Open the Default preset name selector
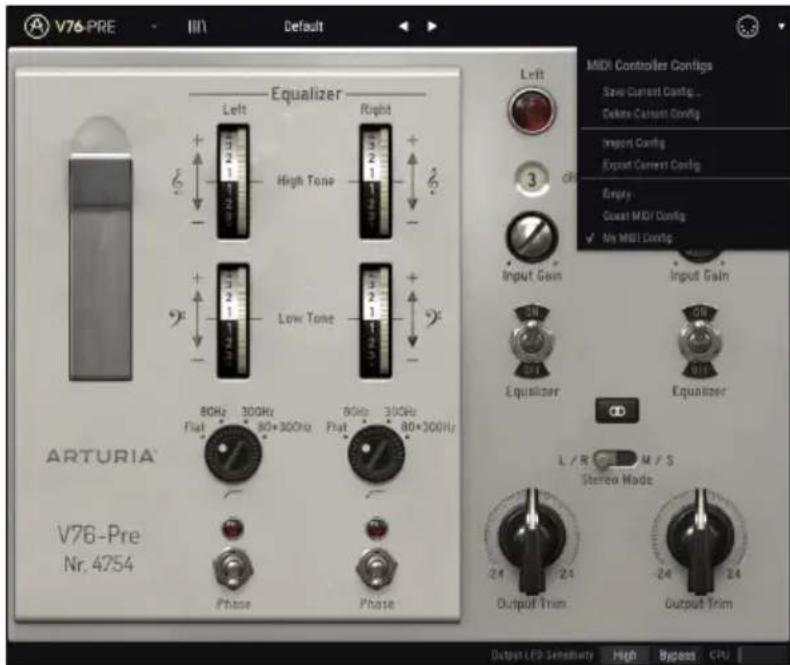Image resolution: width=790 pixels, height=665 pixels. 303,26
